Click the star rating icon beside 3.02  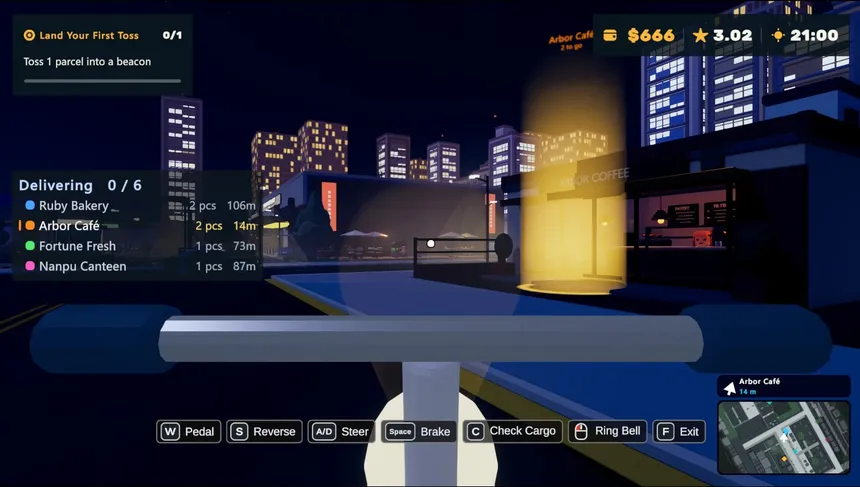click(700, 36)
